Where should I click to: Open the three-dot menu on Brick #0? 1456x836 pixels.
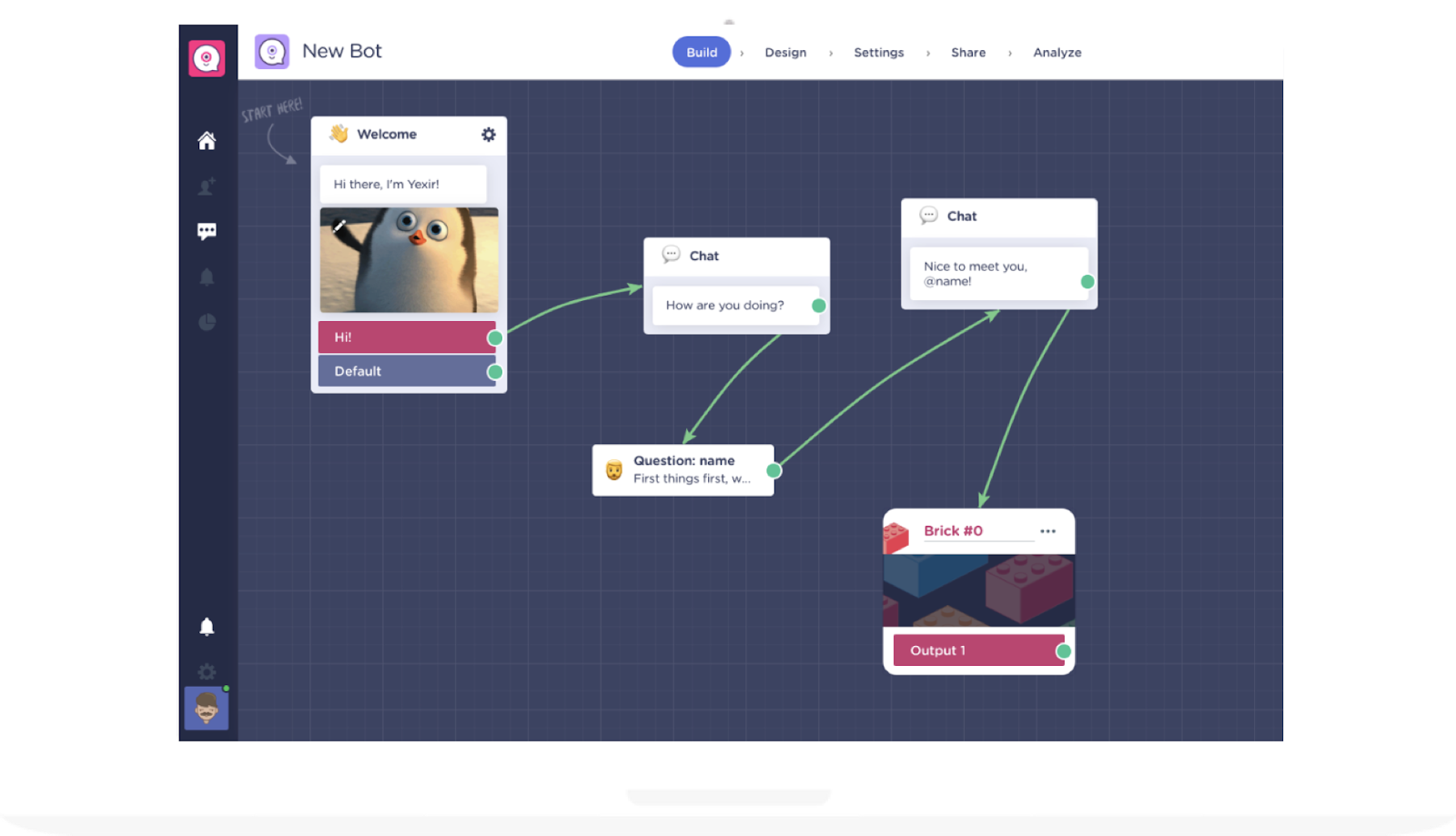click(1048, 530)
